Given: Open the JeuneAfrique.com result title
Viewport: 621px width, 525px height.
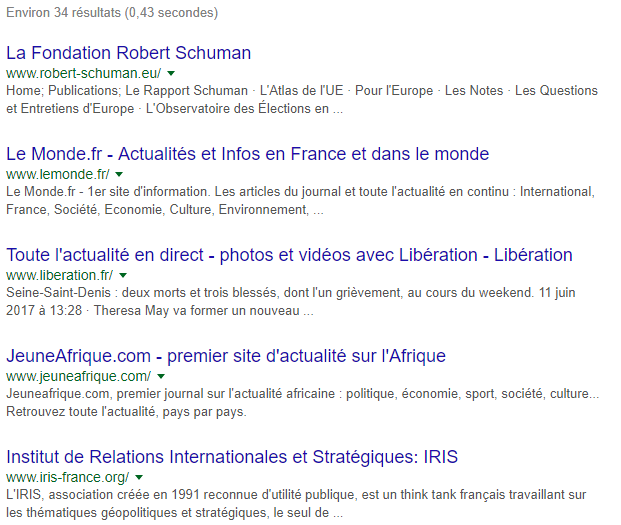Looking at the screenshot, I should (x=225, y=356).
